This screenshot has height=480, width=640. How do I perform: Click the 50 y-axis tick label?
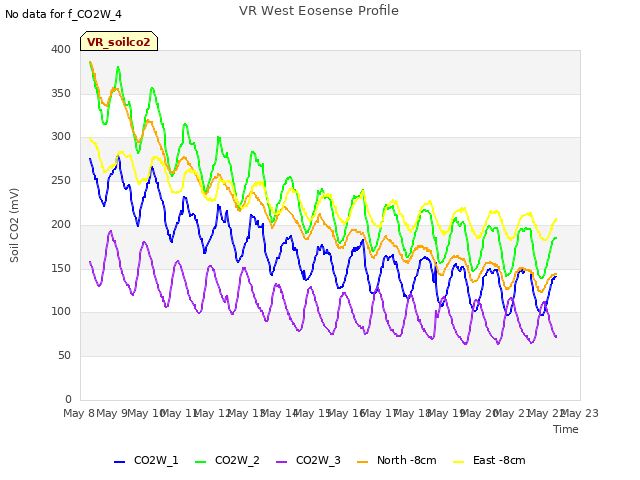[x=64, y=356]
